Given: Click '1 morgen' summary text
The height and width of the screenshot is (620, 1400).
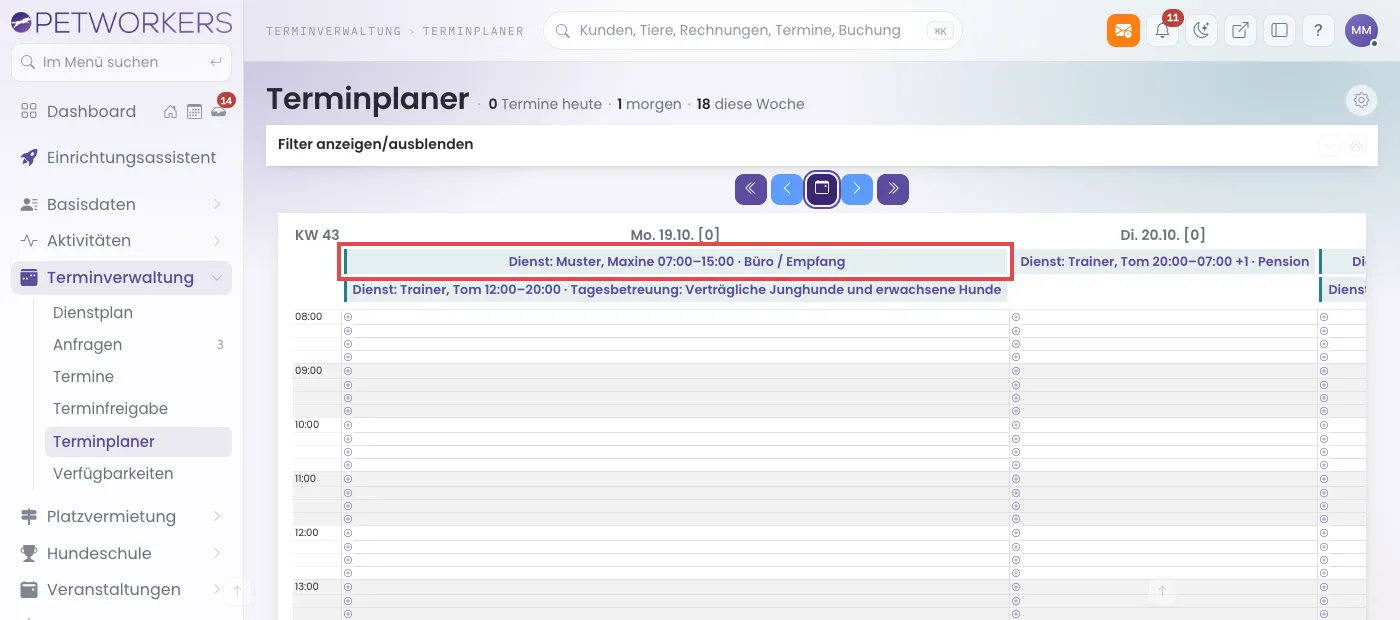Looking at the screenshot, I should click(649, 104).
